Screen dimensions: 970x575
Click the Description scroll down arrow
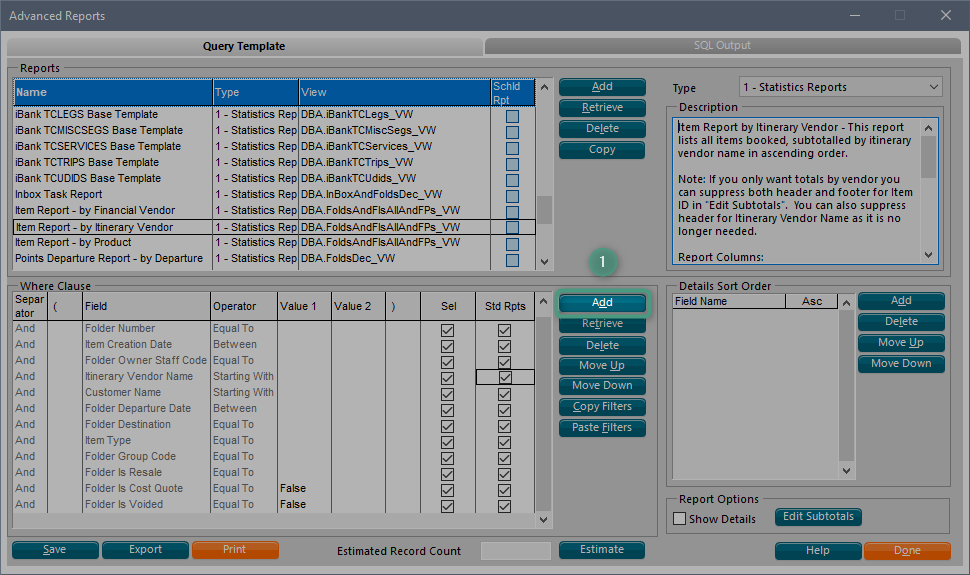pyautogui.click(x=928, y=255)
